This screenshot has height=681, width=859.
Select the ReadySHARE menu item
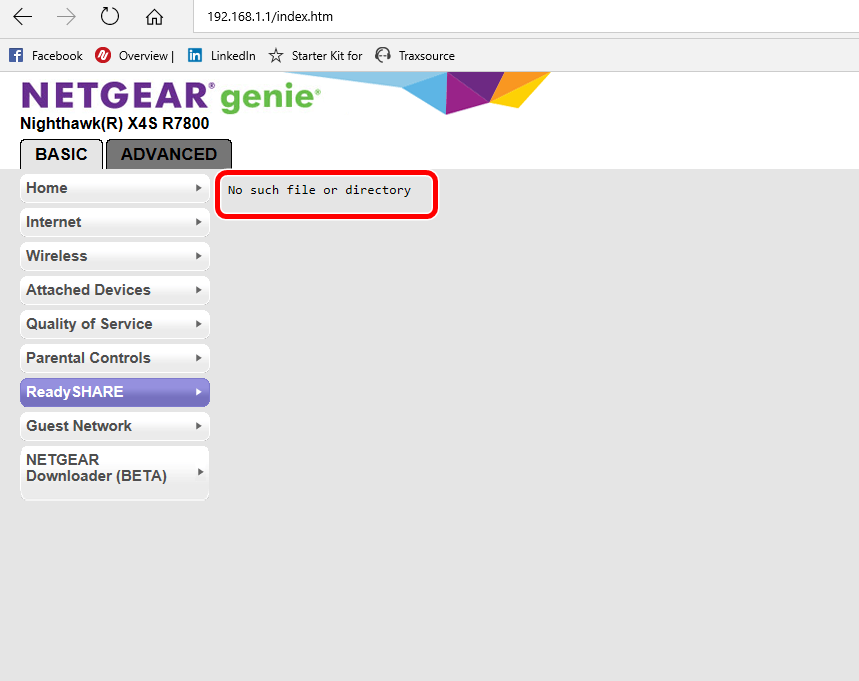click(x=115, y=392)
